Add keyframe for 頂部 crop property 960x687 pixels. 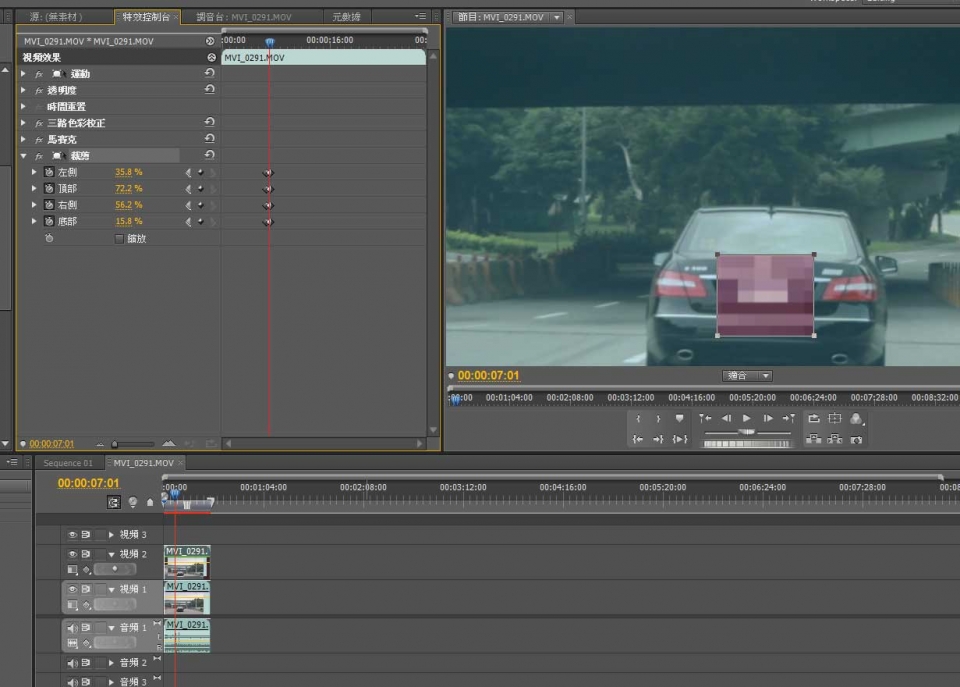point(200,188)
